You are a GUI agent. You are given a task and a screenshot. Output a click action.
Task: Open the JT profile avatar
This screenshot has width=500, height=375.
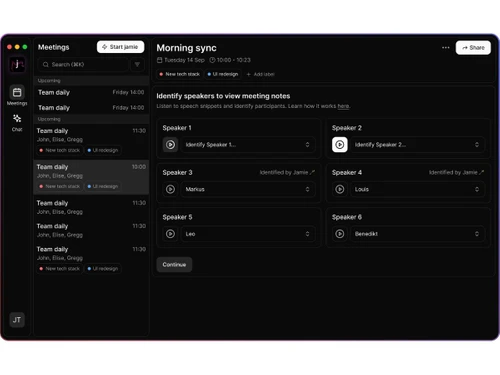(x=17, y=320)
